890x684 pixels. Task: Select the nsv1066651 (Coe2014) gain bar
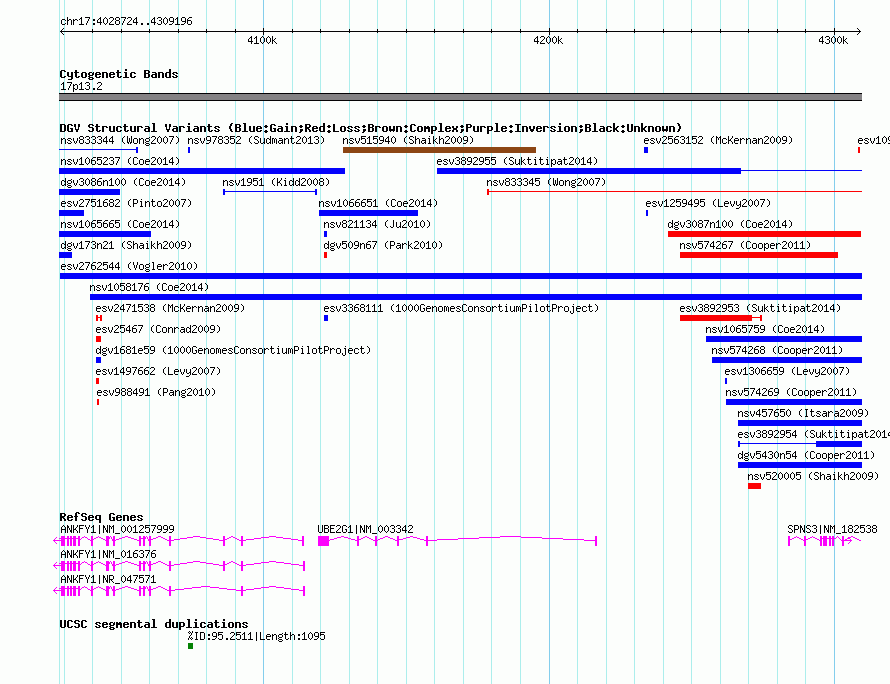(x=368, y=213)
